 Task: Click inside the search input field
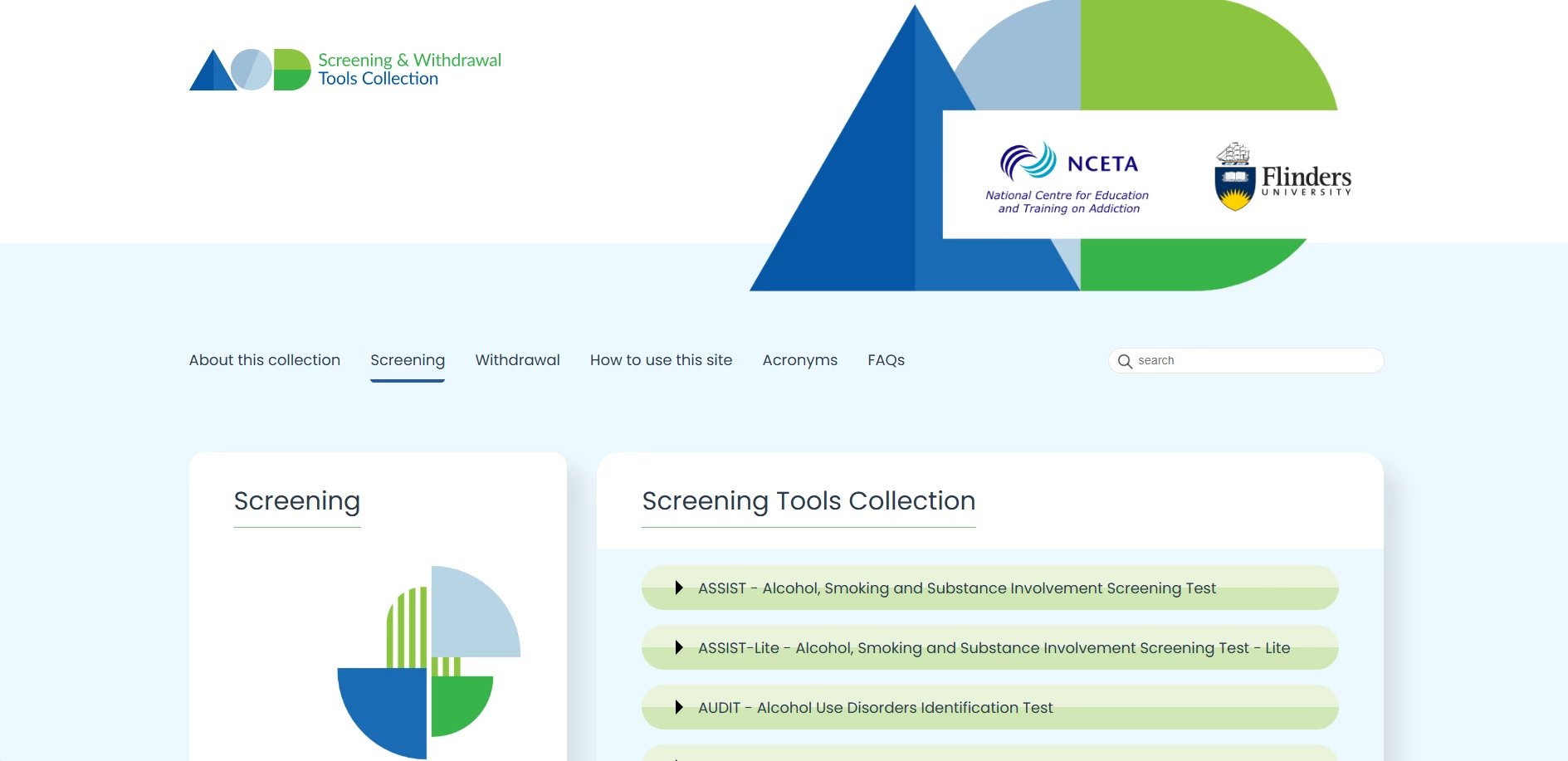1245,360
